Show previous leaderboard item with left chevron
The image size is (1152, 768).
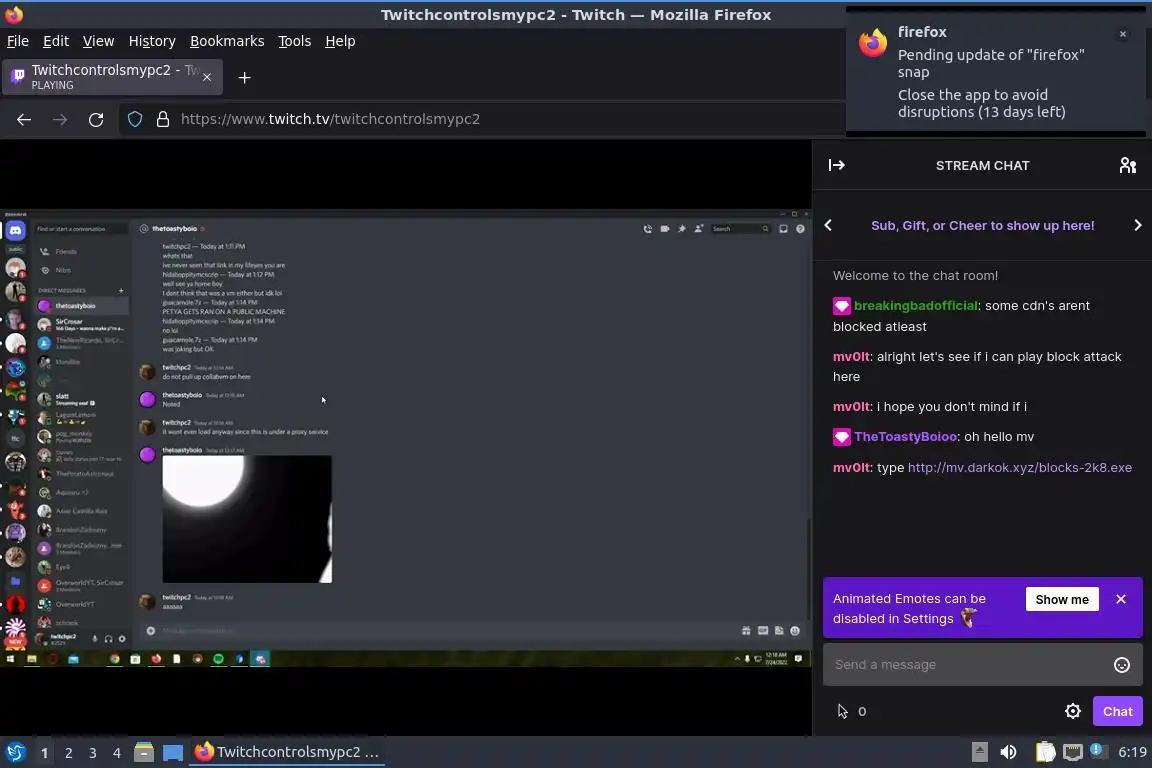828,226
